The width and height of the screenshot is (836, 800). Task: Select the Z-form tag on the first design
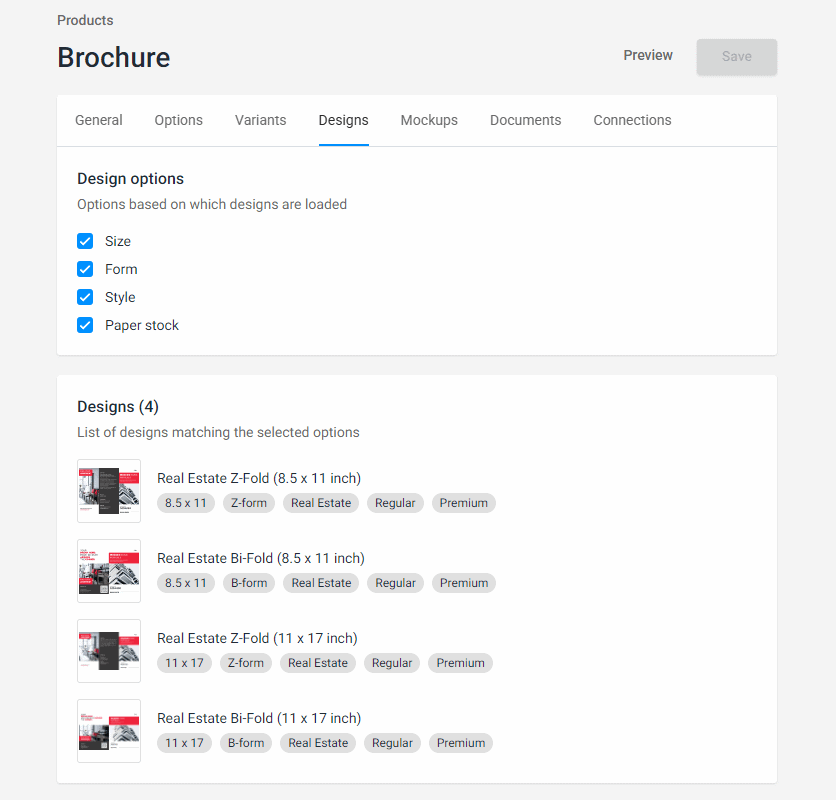[x=248, y=503]
